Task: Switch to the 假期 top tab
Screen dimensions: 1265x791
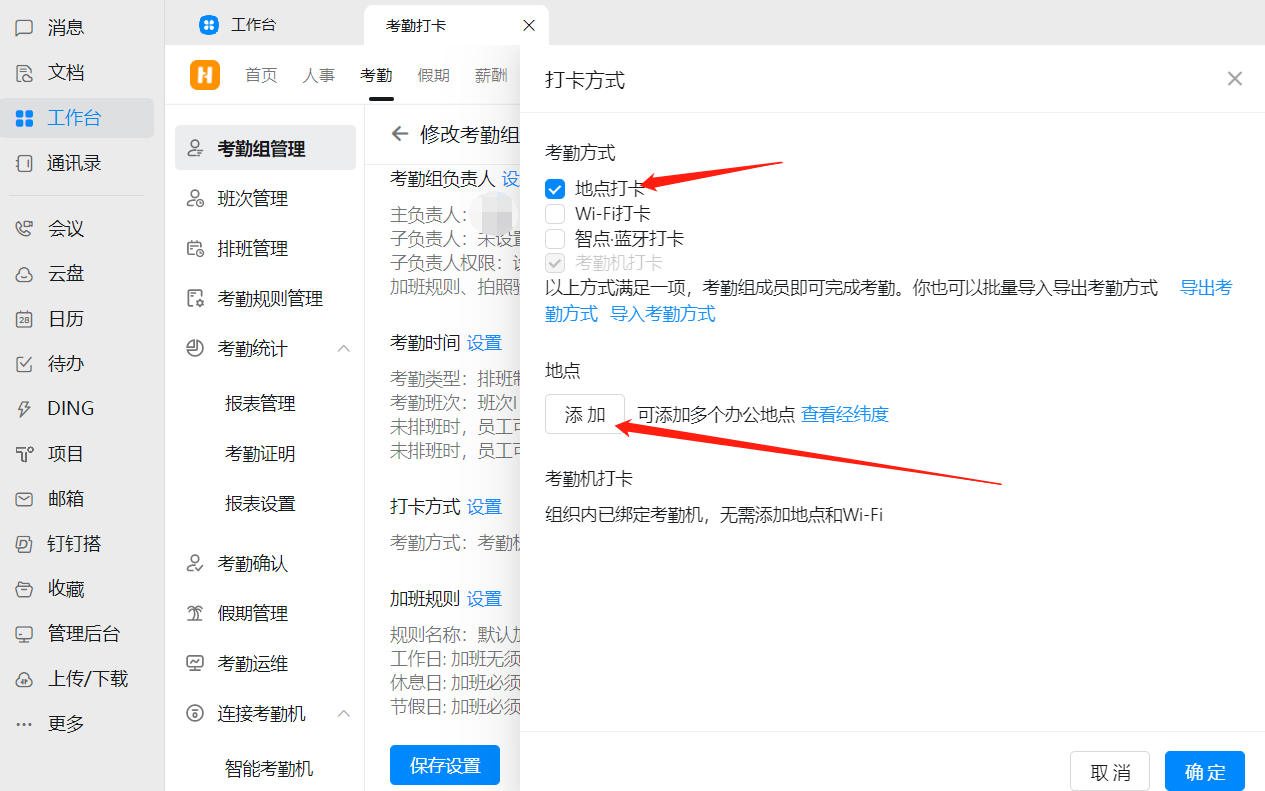Action: point(433,74)
